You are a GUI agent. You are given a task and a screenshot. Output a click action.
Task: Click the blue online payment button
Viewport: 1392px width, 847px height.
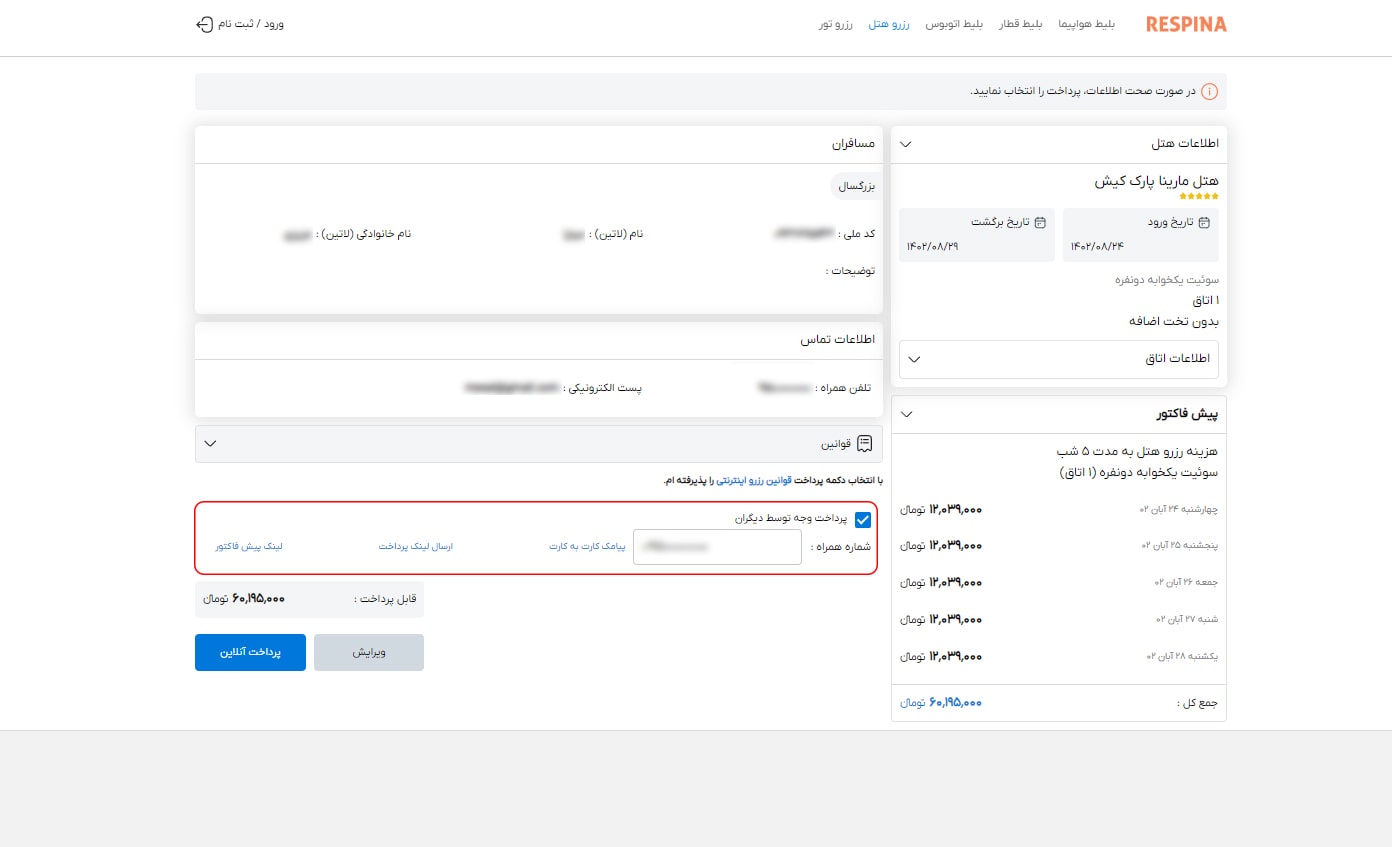click(x=250, y=652)
